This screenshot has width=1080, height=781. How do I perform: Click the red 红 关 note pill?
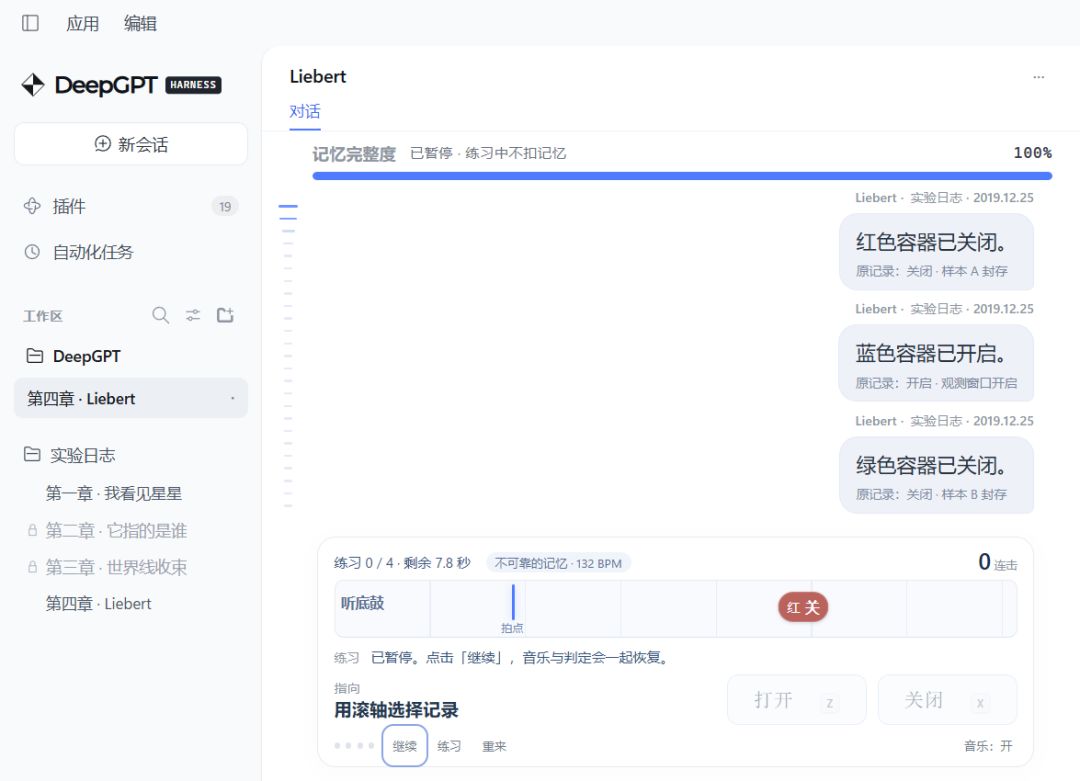803,607
